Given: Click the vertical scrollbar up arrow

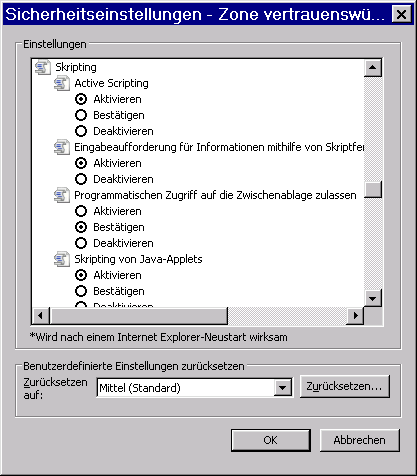Looking at the screenshot, I should [x=373, y=68].
